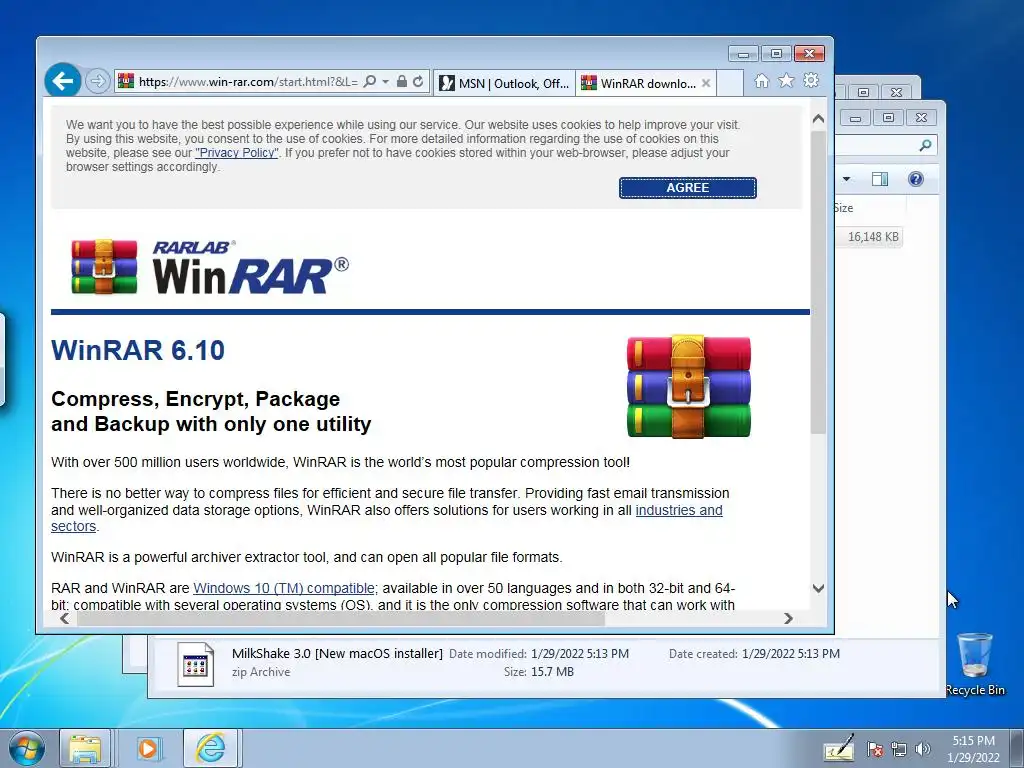
Task: Click the search magnifier in address bar
Action: (x=370, y=82)
